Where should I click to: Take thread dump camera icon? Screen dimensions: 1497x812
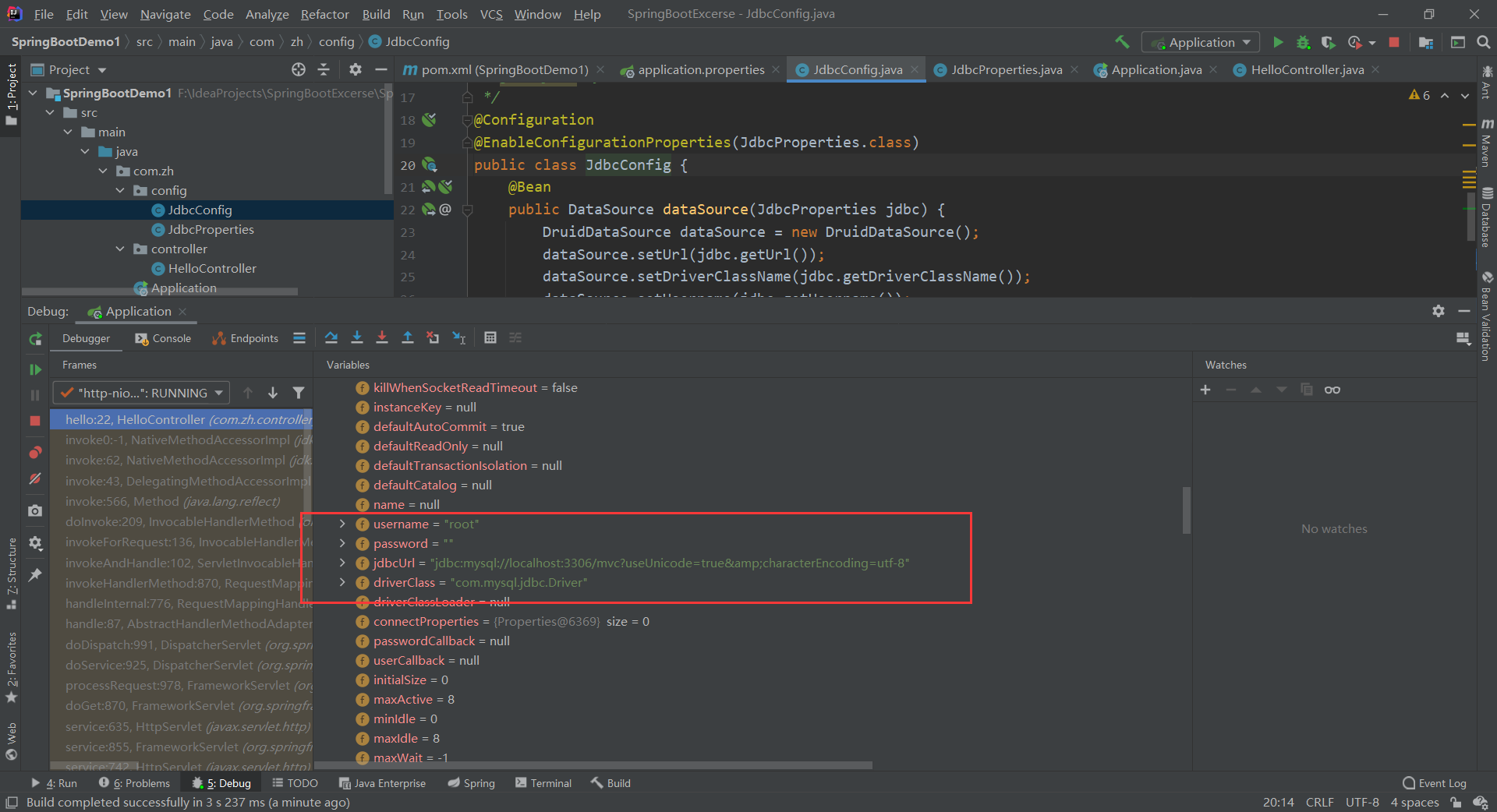[35, 510]
